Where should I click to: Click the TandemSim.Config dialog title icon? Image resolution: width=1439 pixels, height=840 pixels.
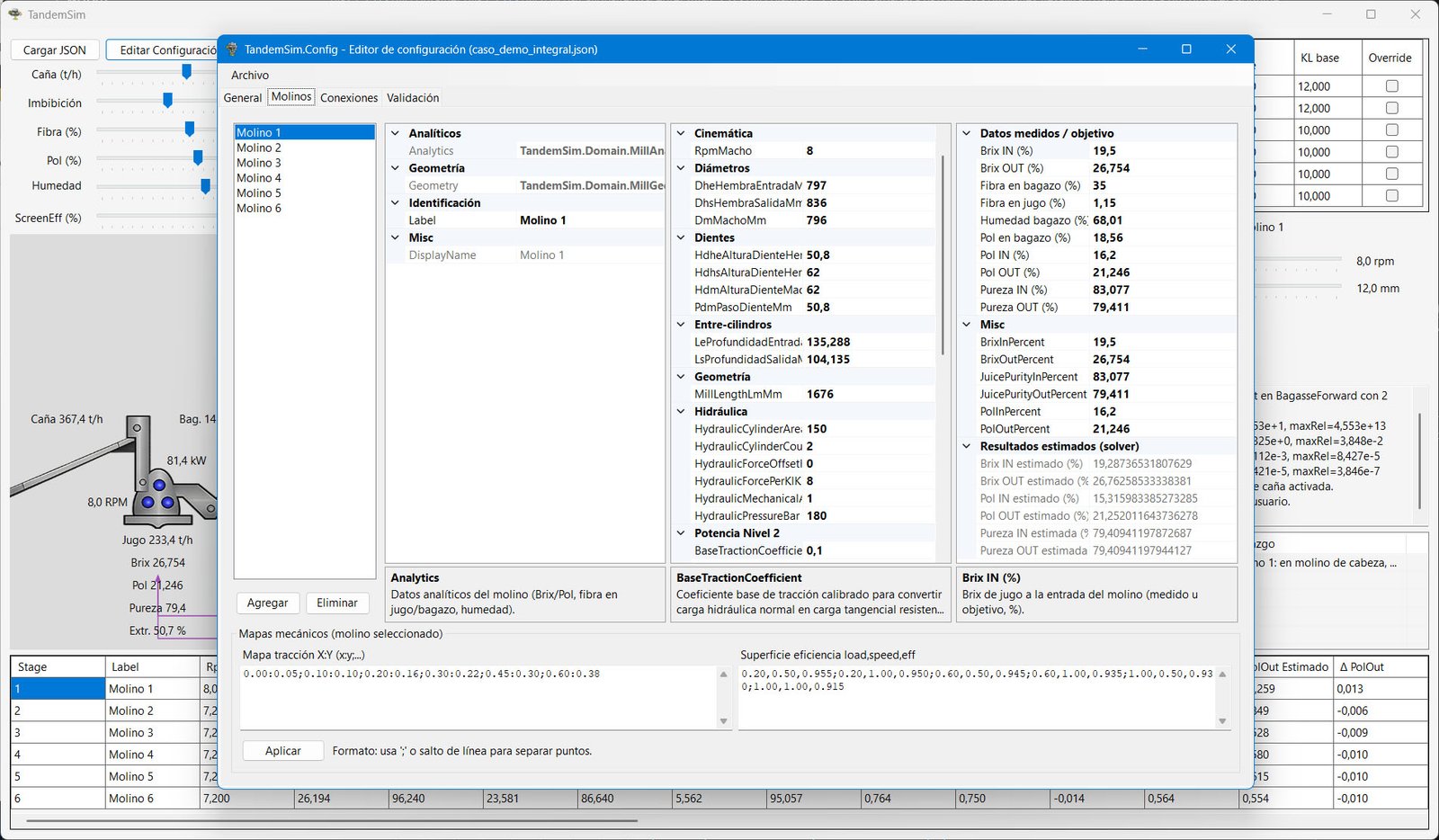pyautogui.click(x=232, y=49)
